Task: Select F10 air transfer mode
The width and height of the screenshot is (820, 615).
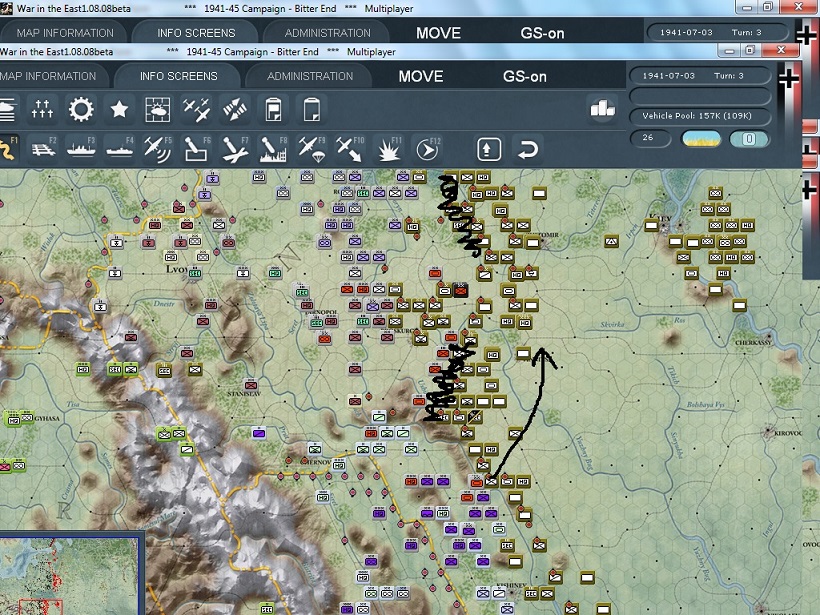Action: [350, 149]
